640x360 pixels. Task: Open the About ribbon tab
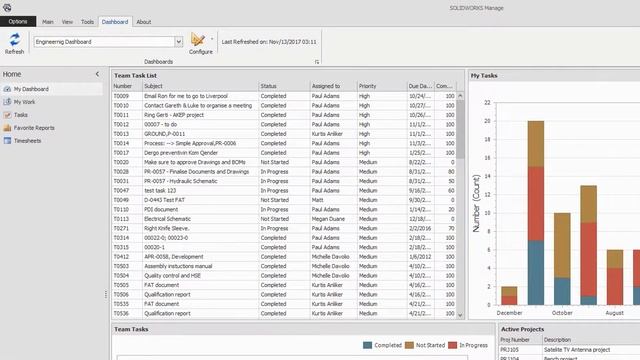(143, 22)
